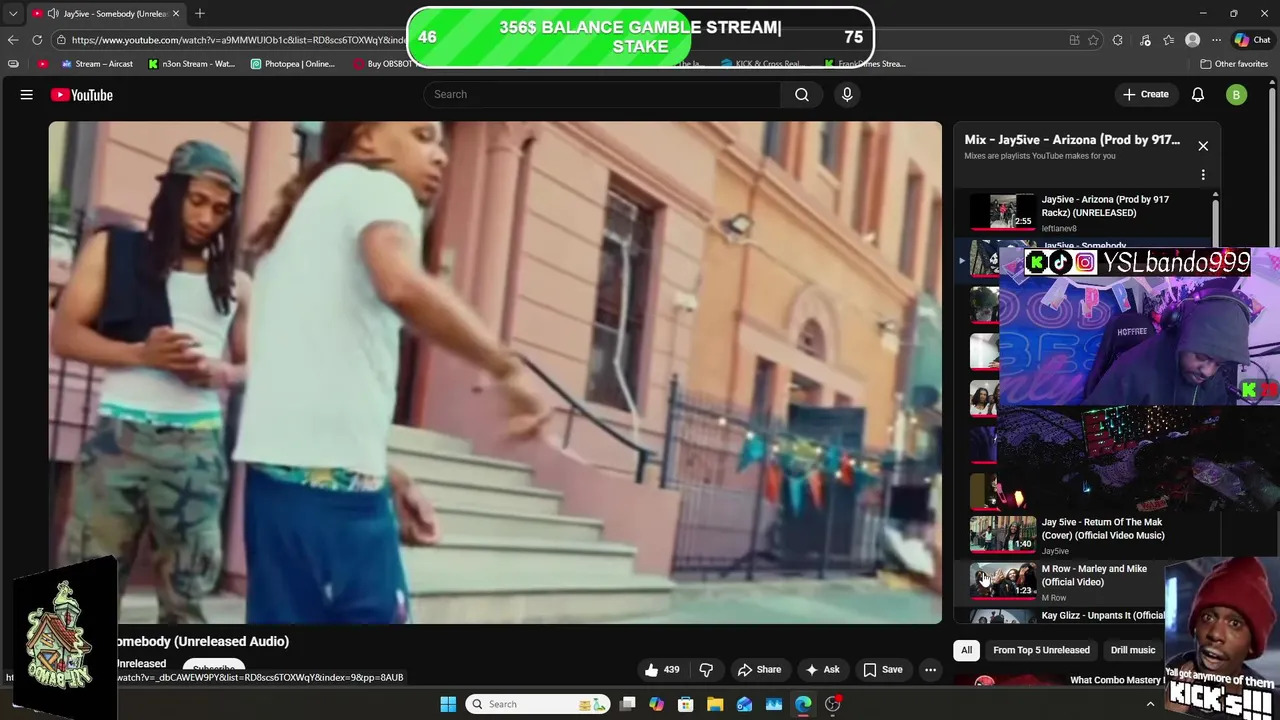Open the n3on Stream bookmark
This screenshot has height=720, width=1280.
click(191, 64)
